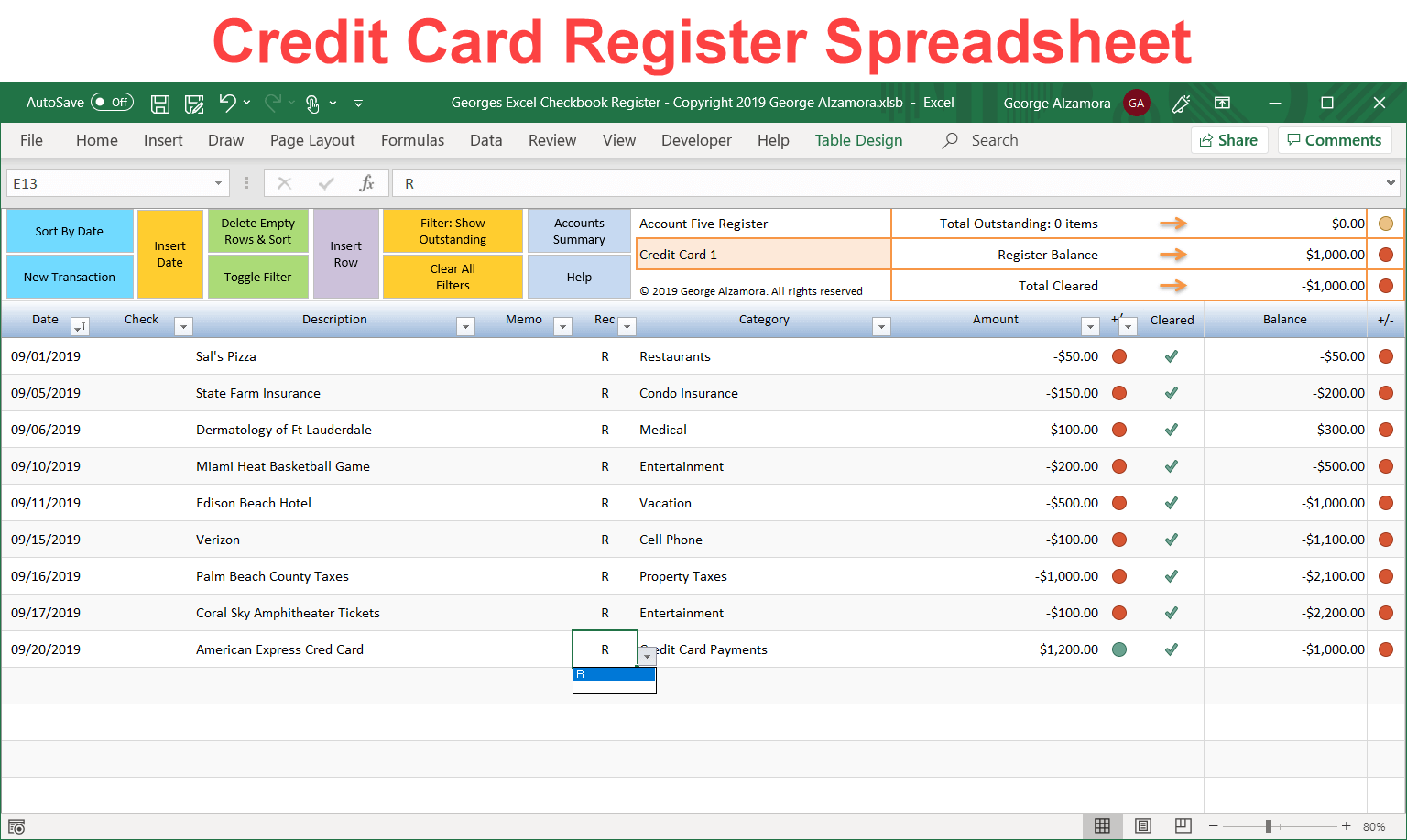Click the Touch/Mouse mode icon
This screenshot has width=1407, height=840.
pos(312,104)
